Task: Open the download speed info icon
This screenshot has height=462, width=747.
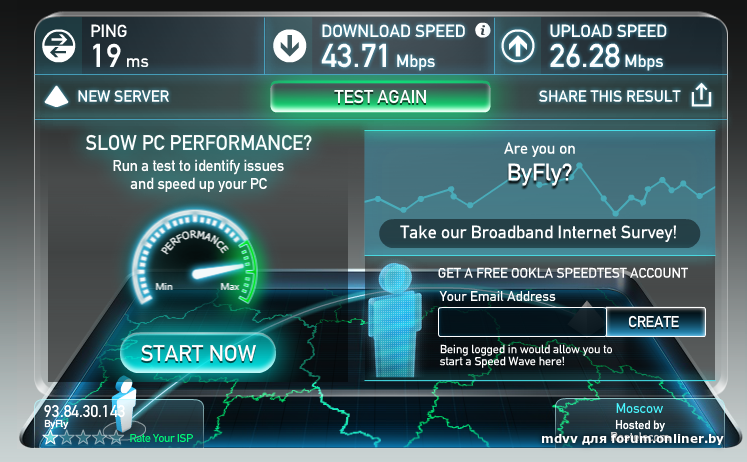Action: click(482, 30)
